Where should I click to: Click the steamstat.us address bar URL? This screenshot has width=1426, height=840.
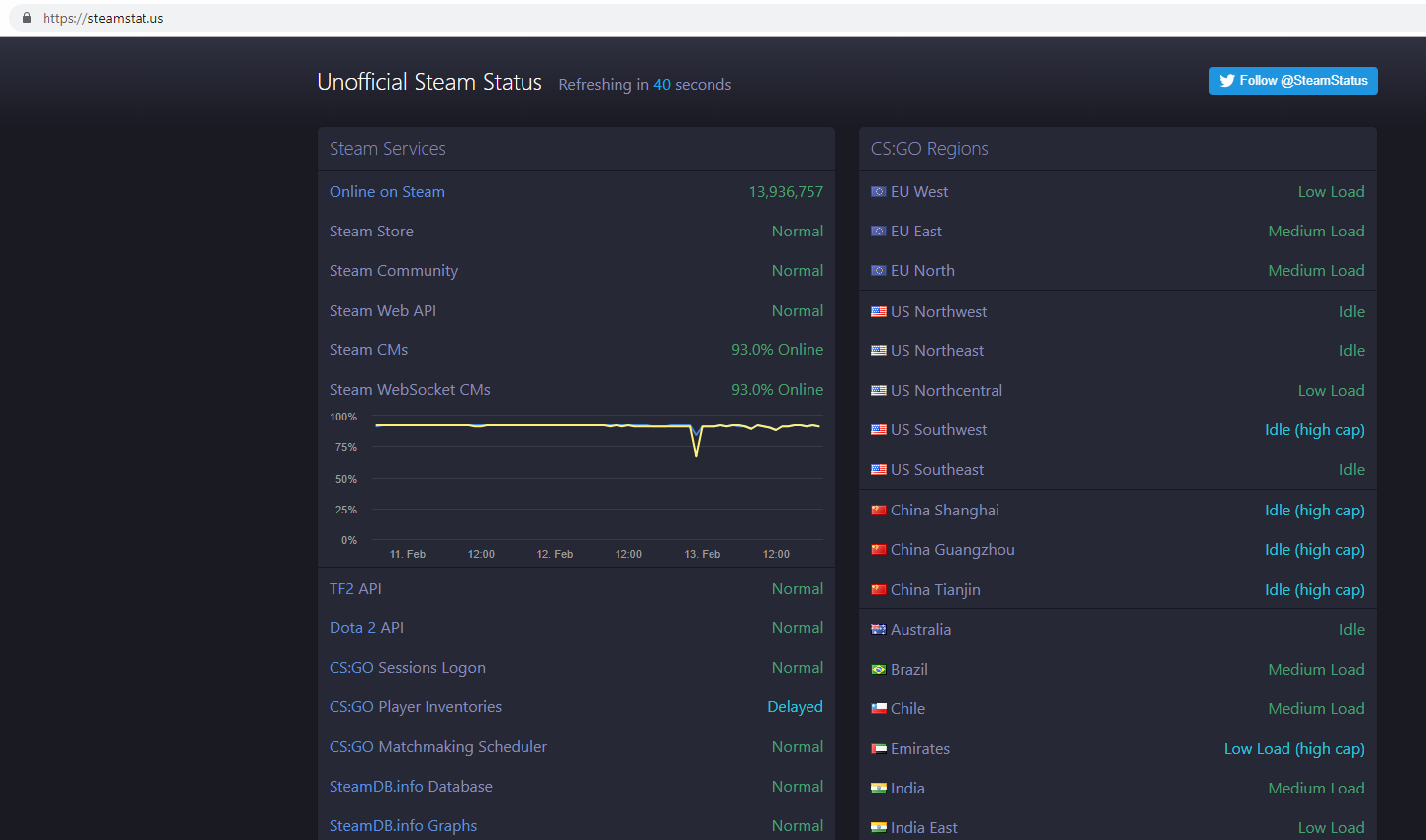coord(103,18)
